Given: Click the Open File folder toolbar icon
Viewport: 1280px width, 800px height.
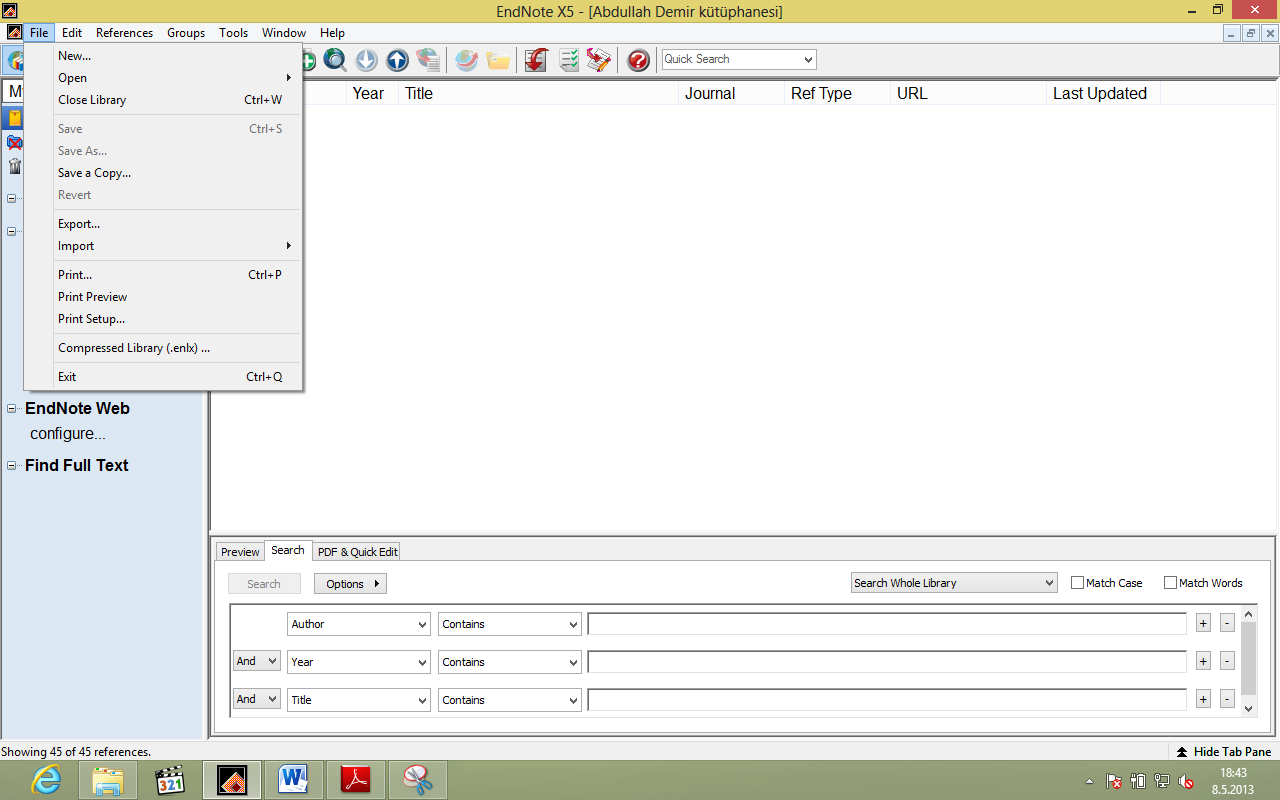Looking at the screenshot, I should 498,60.
